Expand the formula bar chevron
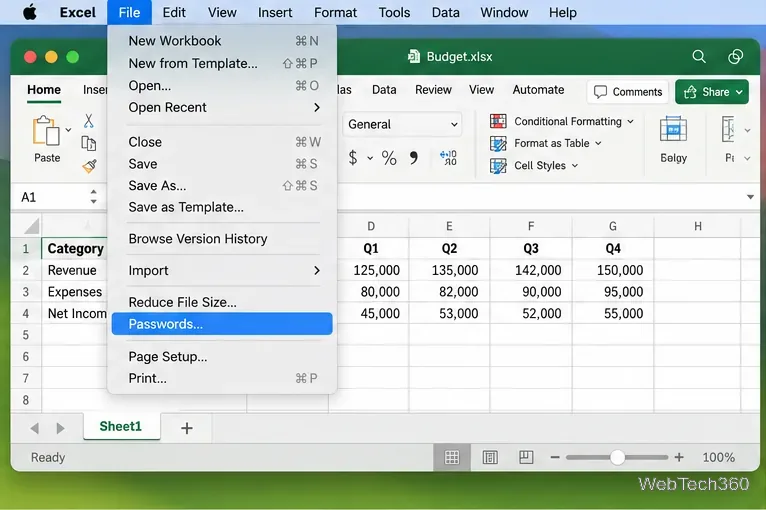Image resolution: width=766 pixels, height=510 pixels. 750,197
